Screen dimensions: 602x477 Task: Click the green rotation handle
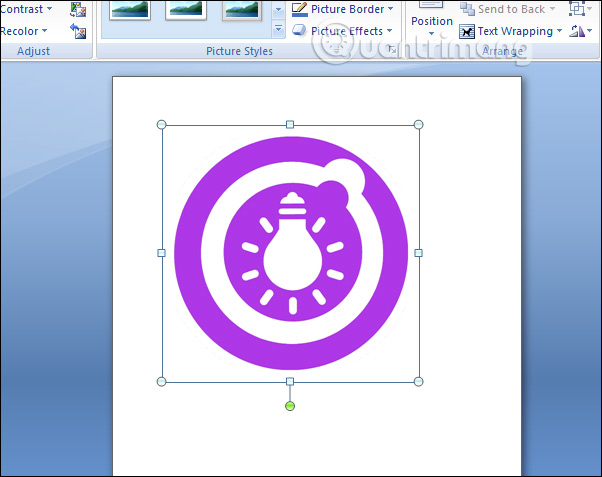pos(290,406)
